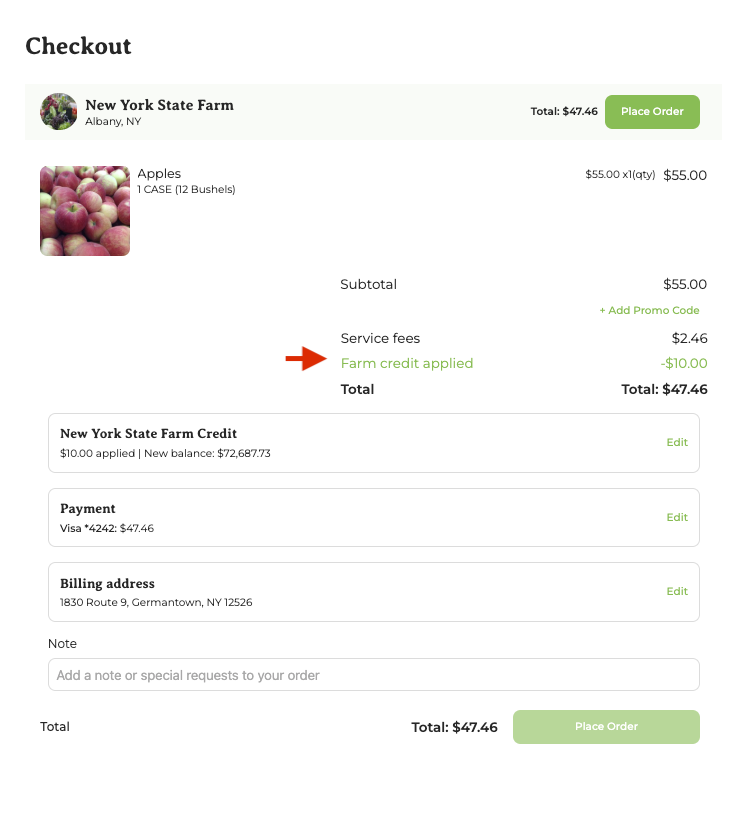Image resolution: width=749 pixels, height=839 pixels.
Task: Open the Apples product image
Action: [x=85, y=211]
